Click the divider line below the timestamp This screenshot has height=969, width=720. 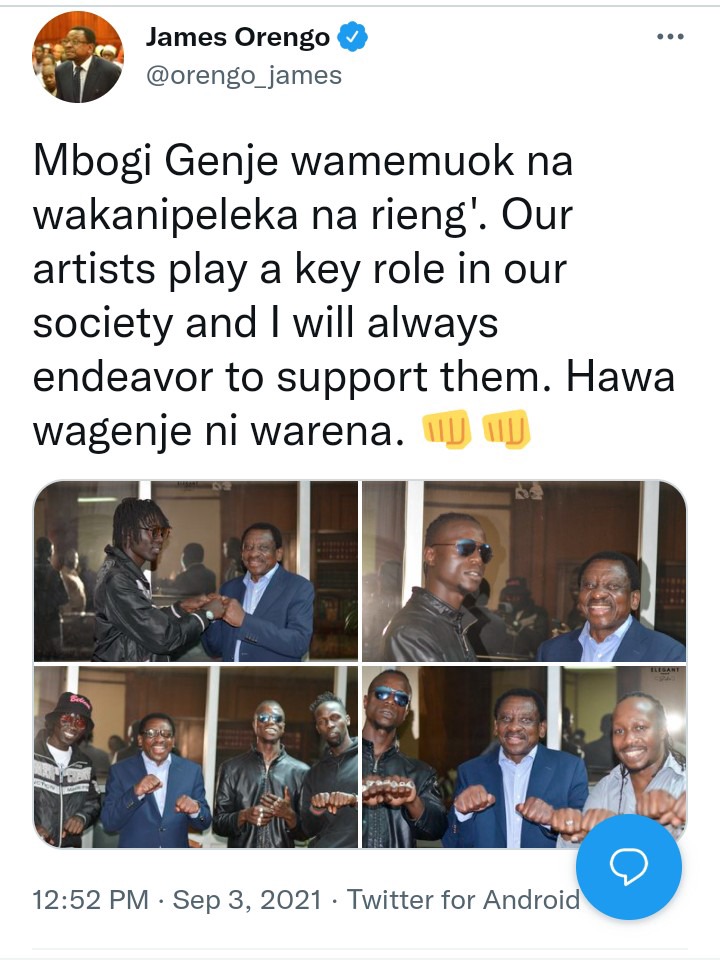[x=360, y=949]
